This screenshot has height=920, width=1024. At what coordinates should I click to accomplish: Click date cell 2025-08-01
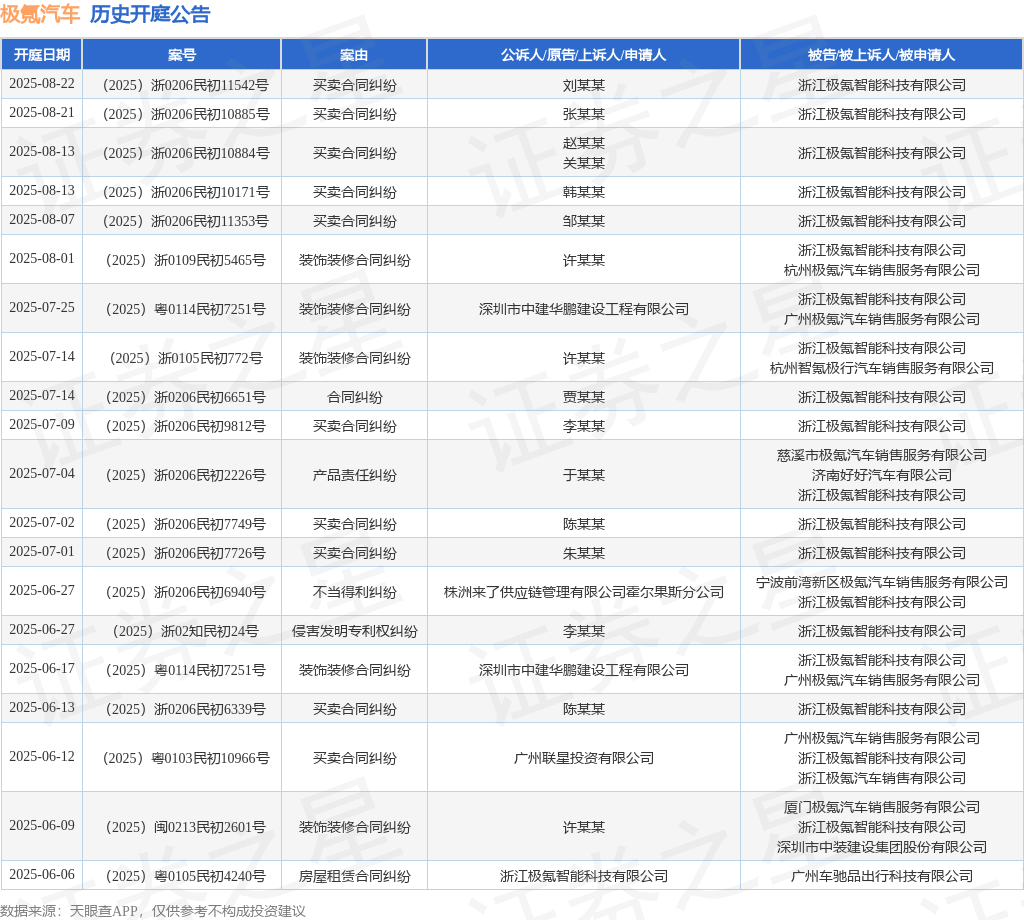(42, 259)
